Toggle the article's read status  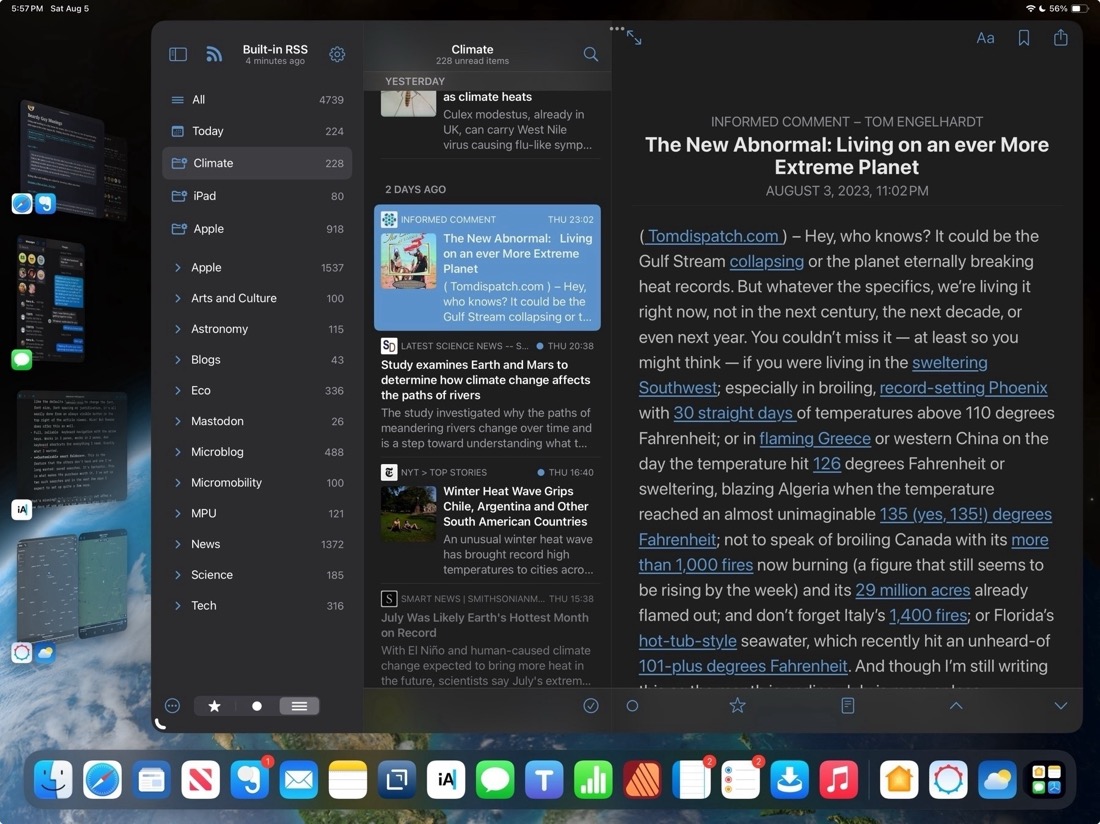pos(631,705)
